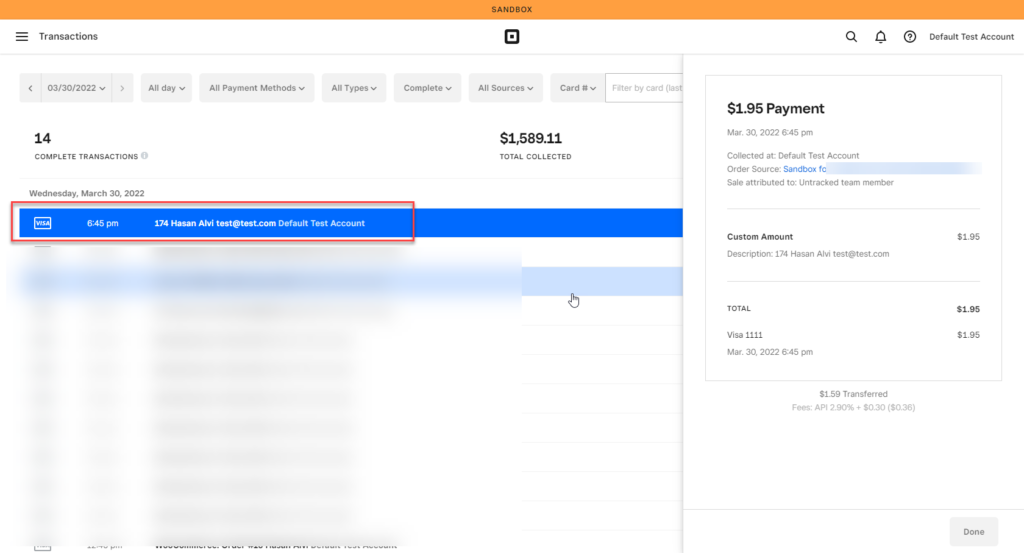Open the hamburger navigation menu
Screen dimensions: 1024x553
tap(22, 37)
